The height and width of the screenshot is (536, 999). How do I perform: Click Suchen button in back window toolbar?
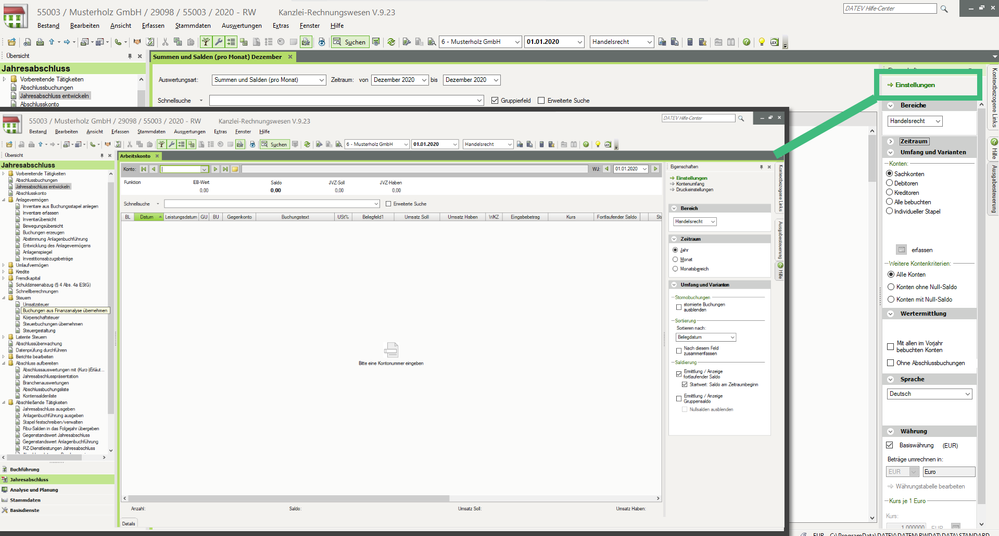point(349,42)
